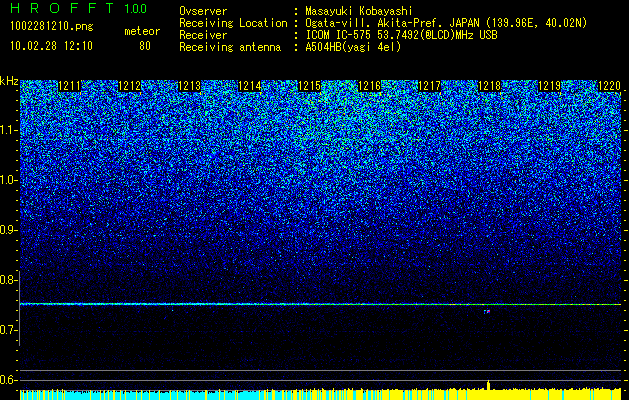The width and height of the screenshot is (629, 400).
Task: Click the gray vertical range bar by the frequency axis
Action: click(x=20, y=308)
